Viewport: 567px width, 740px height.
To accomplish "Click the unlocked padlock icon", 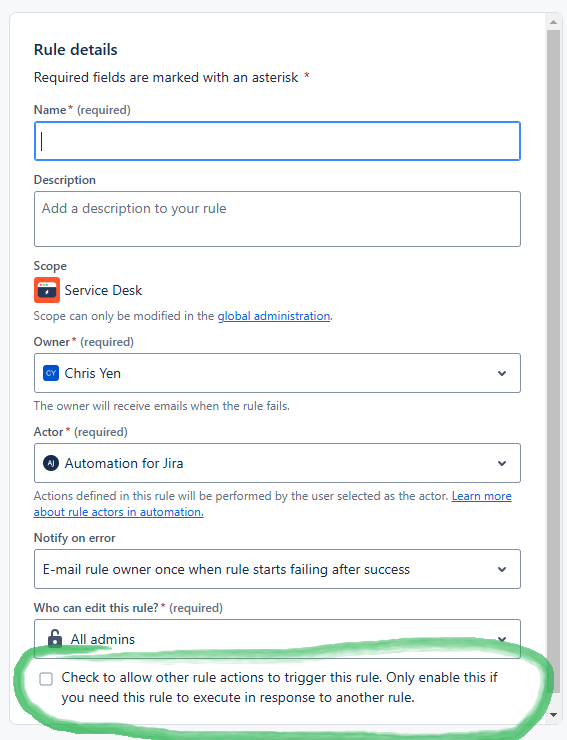I will [55, 638].
